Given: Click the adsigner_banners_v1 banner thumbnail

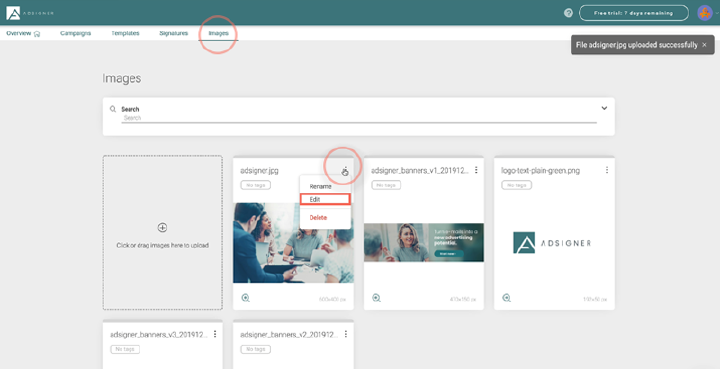Looking at the screenshot, I should point(424,242).
